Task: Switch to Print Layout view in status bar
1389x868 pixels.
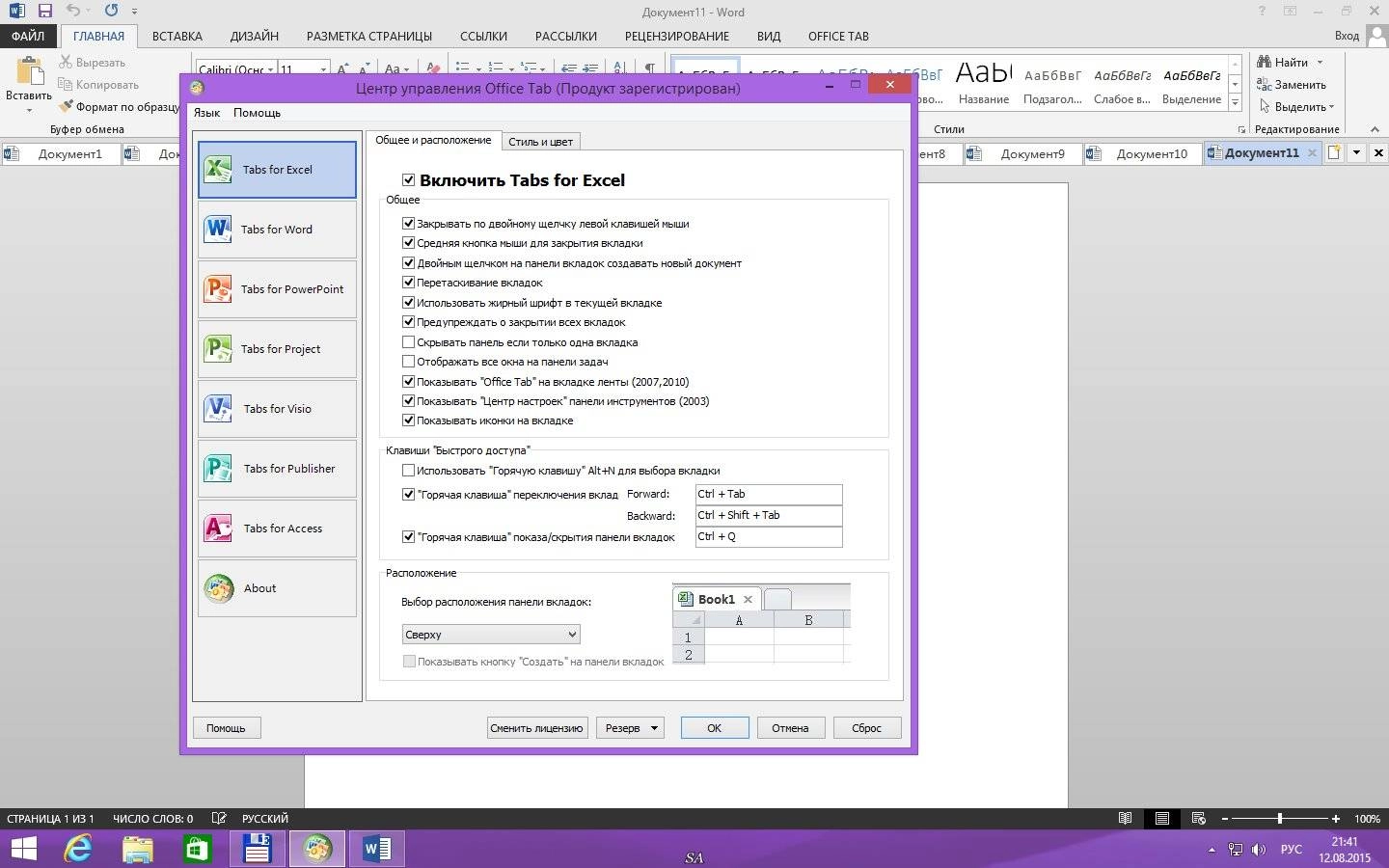Action: pos(1162,819)
